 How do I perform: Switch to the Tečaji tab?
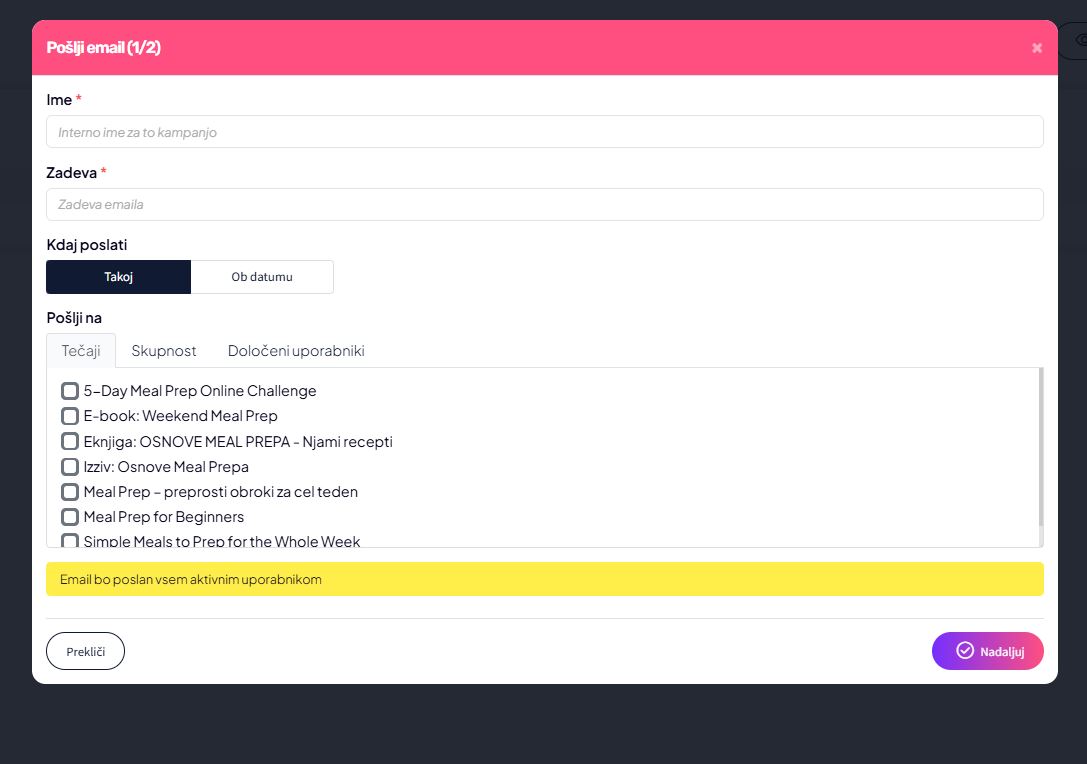pyautogui.click(x=81, y=351)
